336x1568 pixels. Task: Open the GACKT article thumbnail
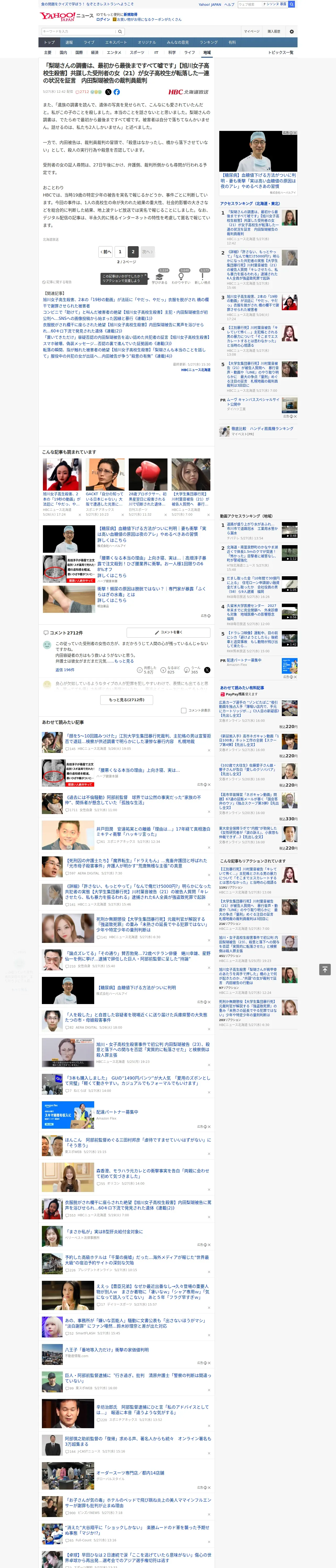point(105,474)
